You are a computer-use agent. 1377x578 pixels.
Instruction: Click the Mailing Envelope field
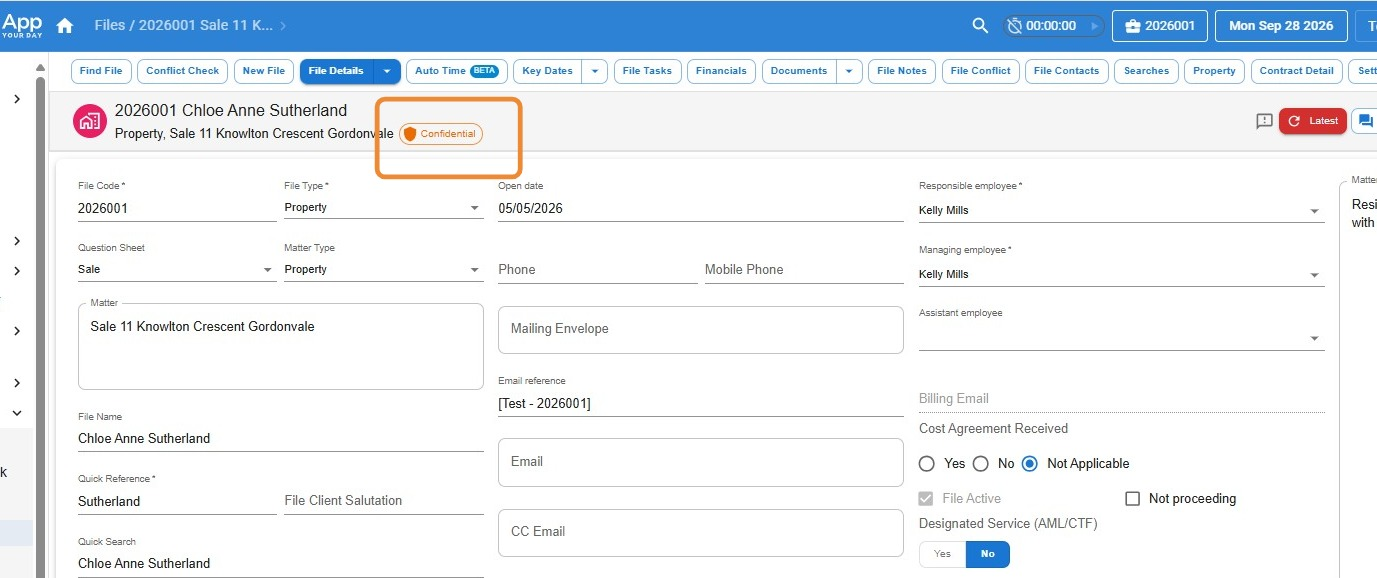tap(701, 329)
